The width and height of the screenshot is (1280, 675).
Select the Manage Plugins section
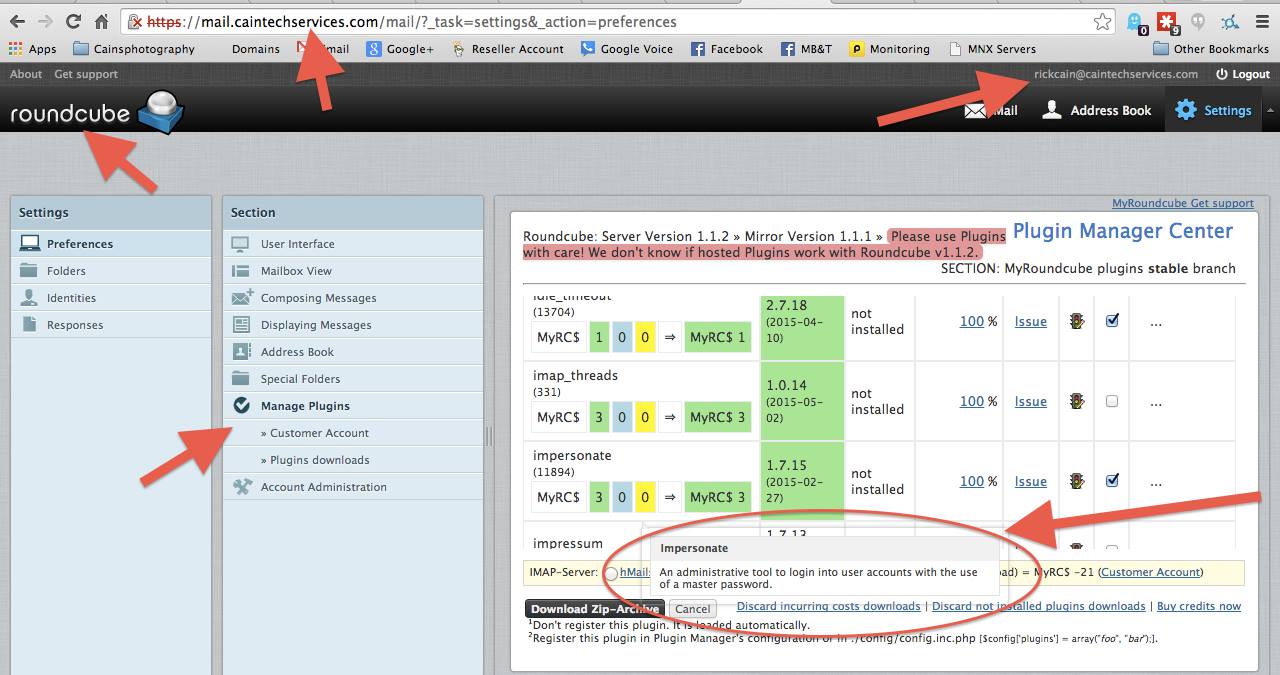tap(353, 406)
